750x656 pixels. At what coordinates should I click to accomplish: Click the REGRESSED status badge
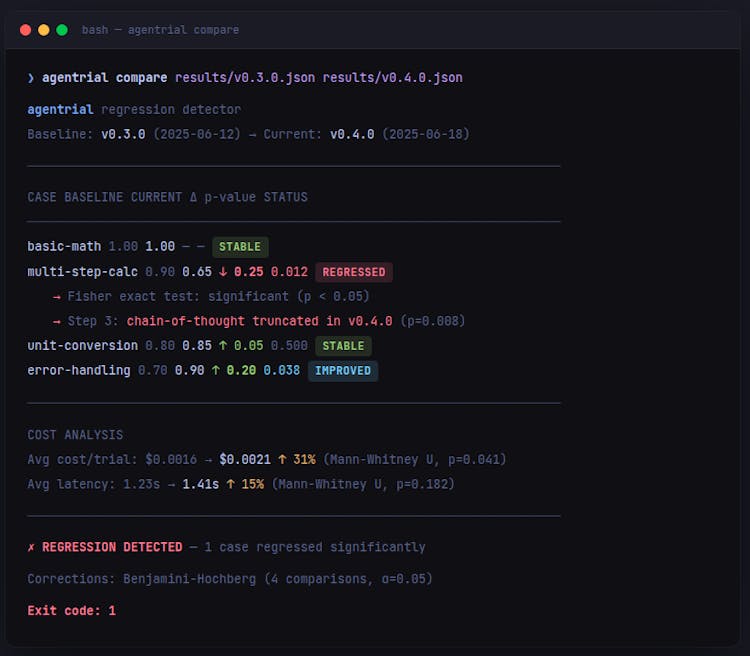[354, 272]
